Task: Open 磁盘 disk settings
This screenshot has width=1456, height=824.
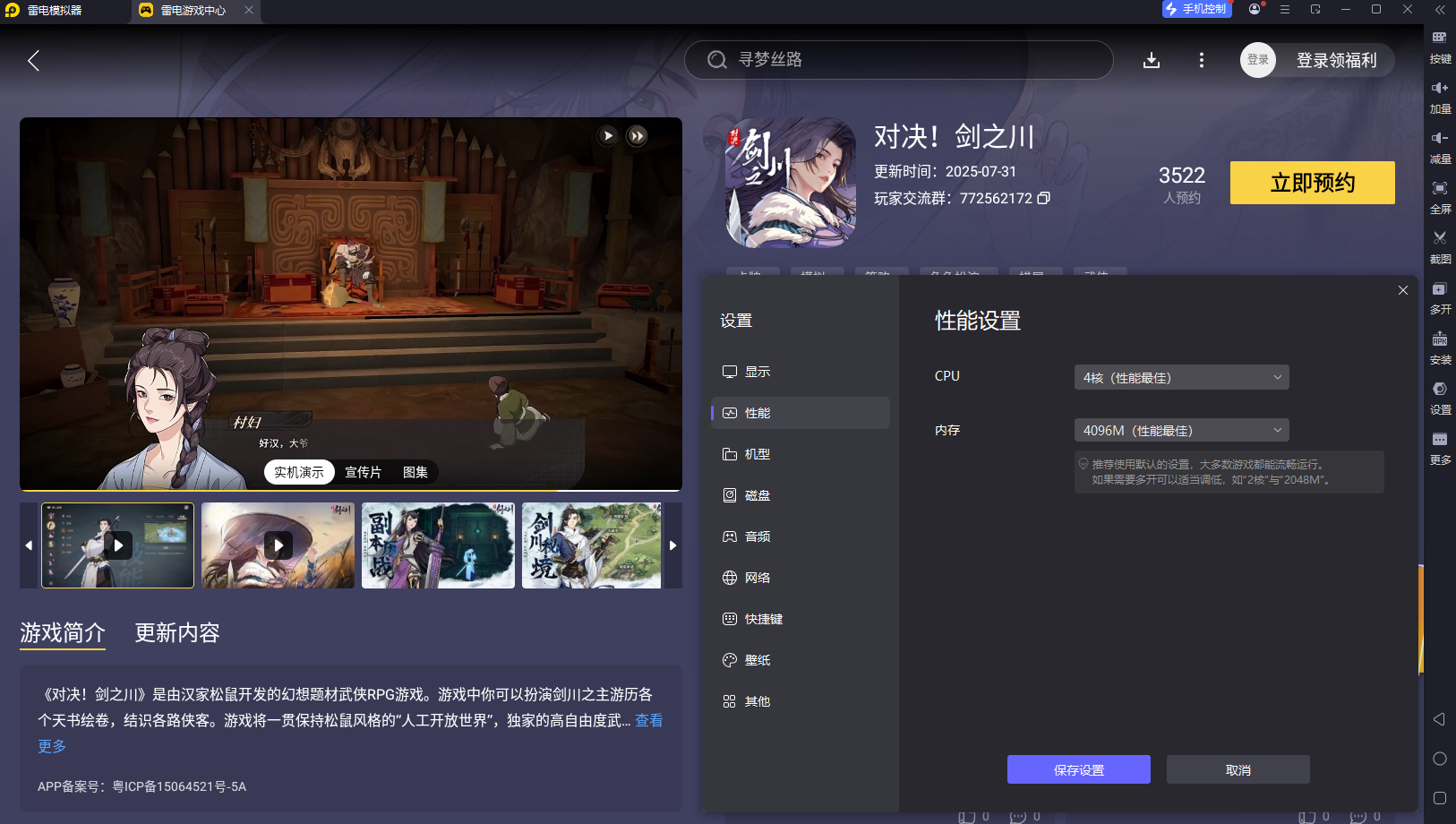Action: click(801, 495)
